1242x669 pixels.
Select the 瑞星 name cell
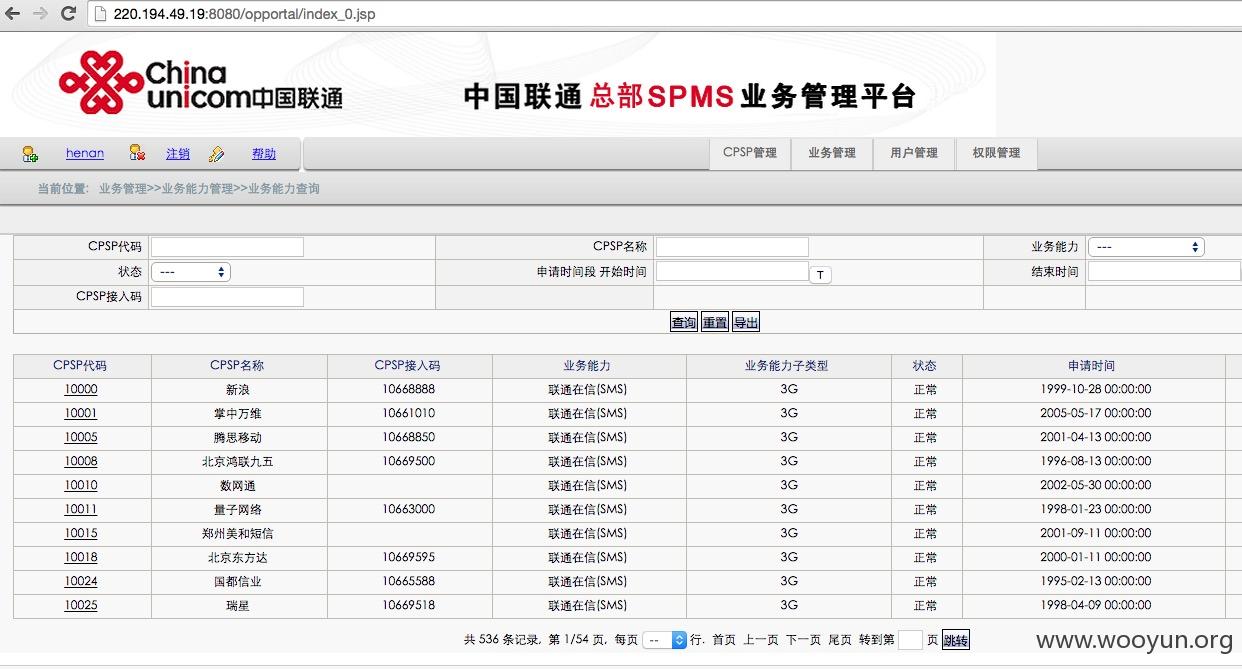[238, 606]
